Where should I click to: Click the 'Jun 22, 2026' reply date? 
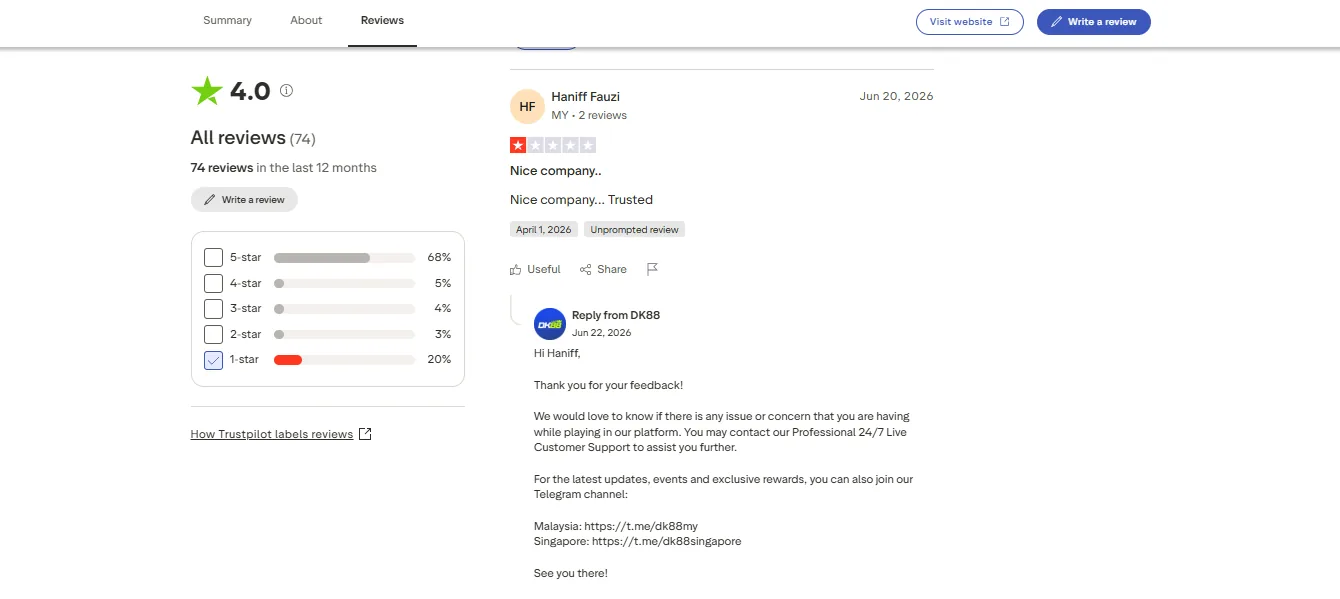coord(602,333)
